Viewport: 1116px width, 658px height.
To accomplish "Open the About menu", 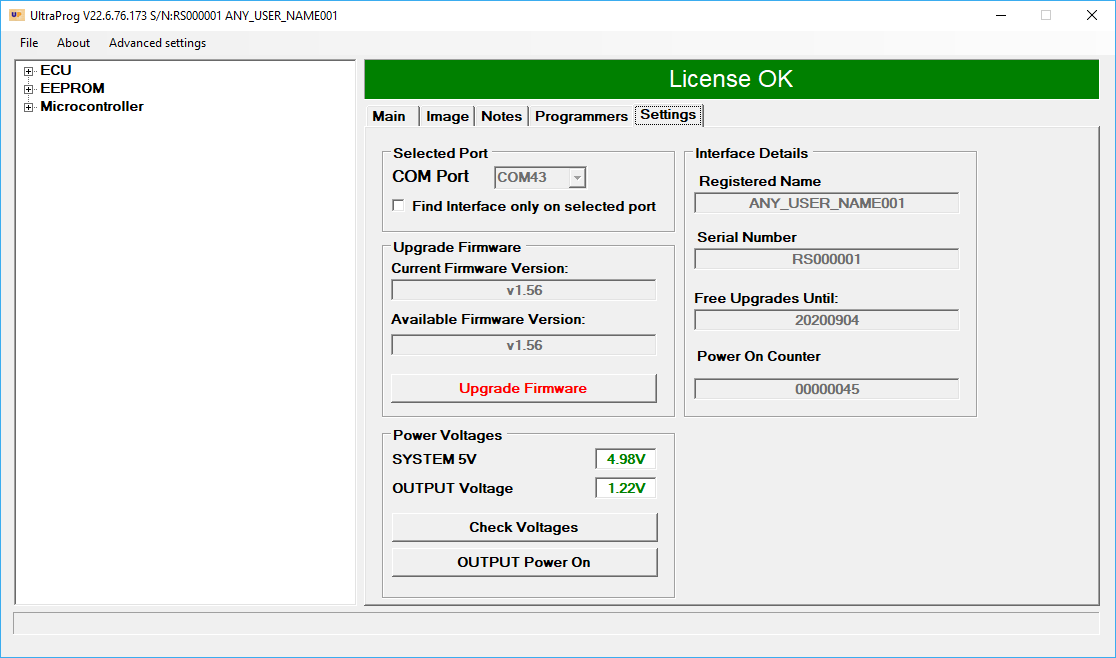I will pos(73,43).
